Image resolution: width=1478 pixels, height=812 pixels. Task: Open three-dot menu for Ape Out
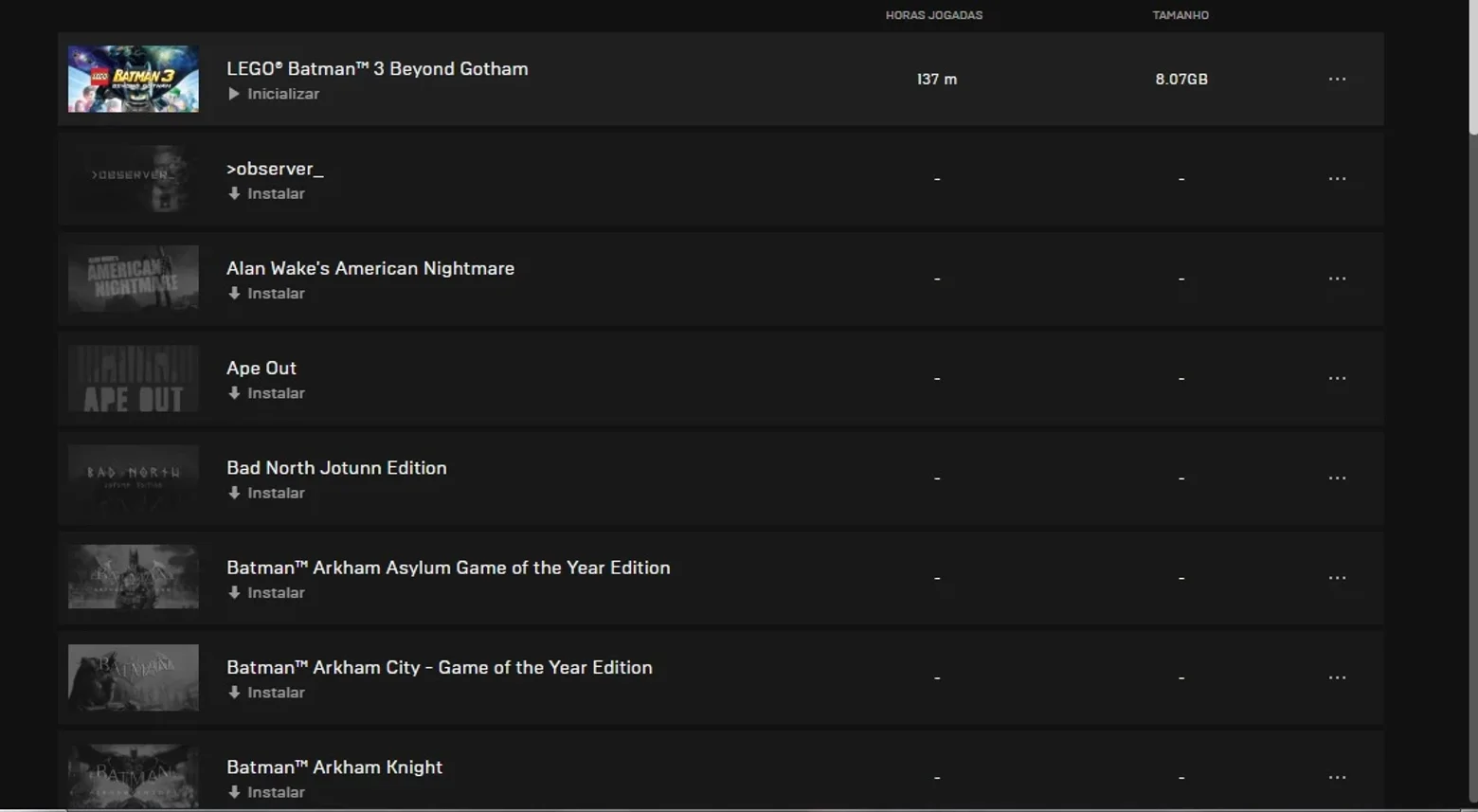(x=1337, y=378)
